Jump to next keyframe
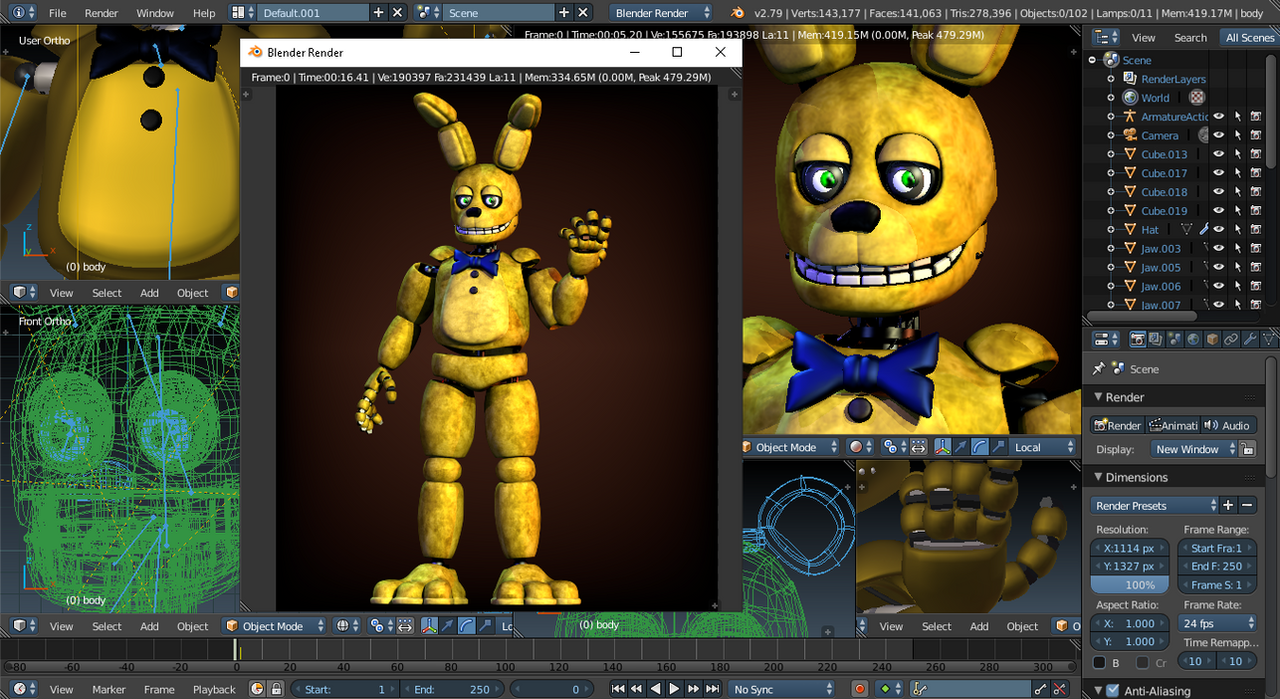This screenshot has height=699, width=1280. point(694,689)
